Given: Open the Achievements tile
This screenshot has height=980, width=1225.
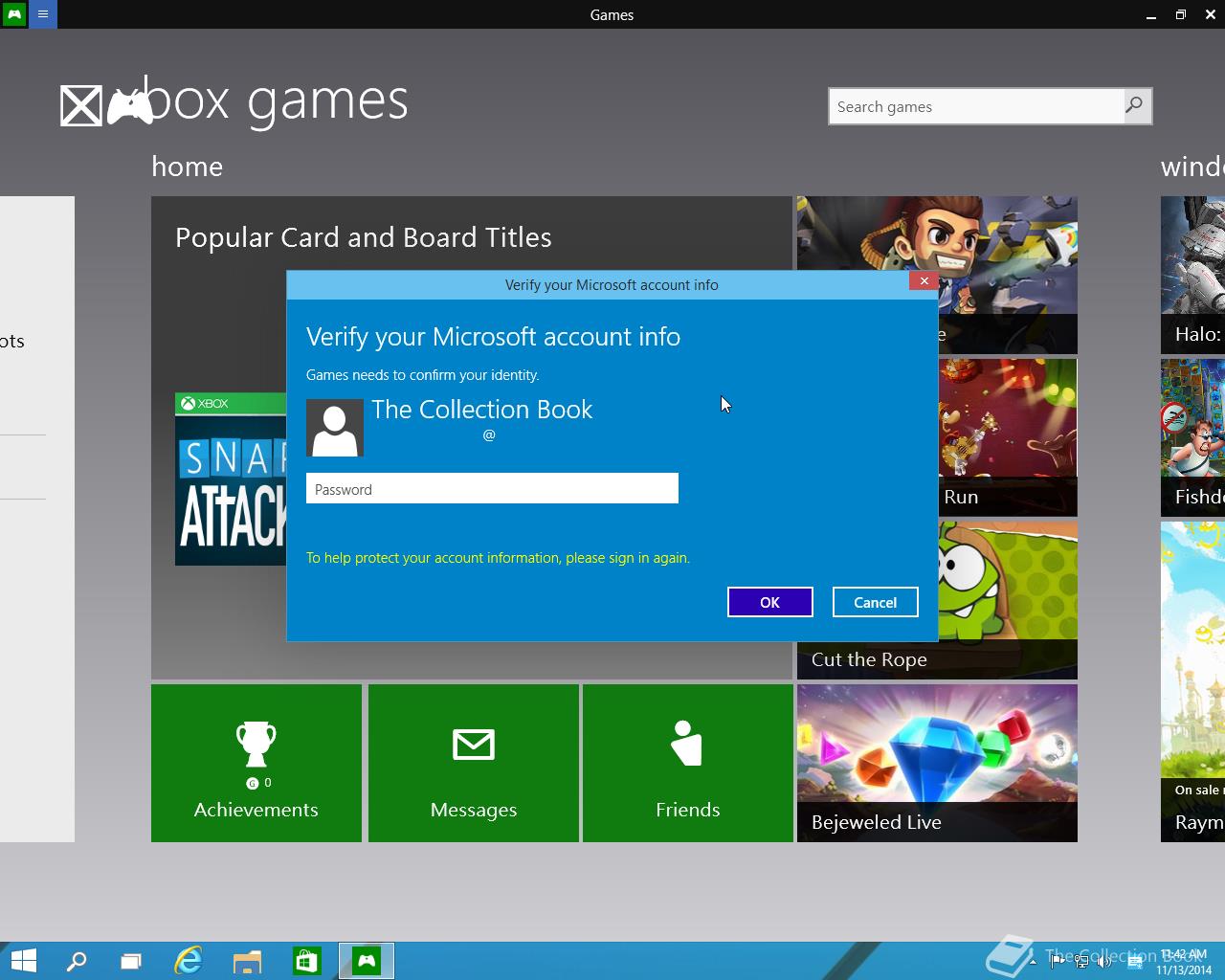Looking at the screenshot, I should 256,763.
